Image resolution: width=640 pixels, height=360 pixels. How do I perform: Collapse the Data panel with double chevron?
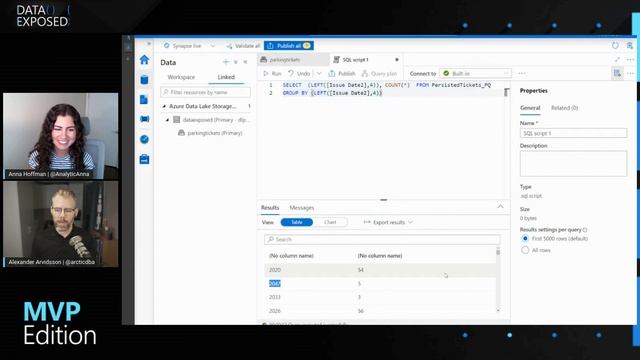pyautogui.click(x=245, y=62)
